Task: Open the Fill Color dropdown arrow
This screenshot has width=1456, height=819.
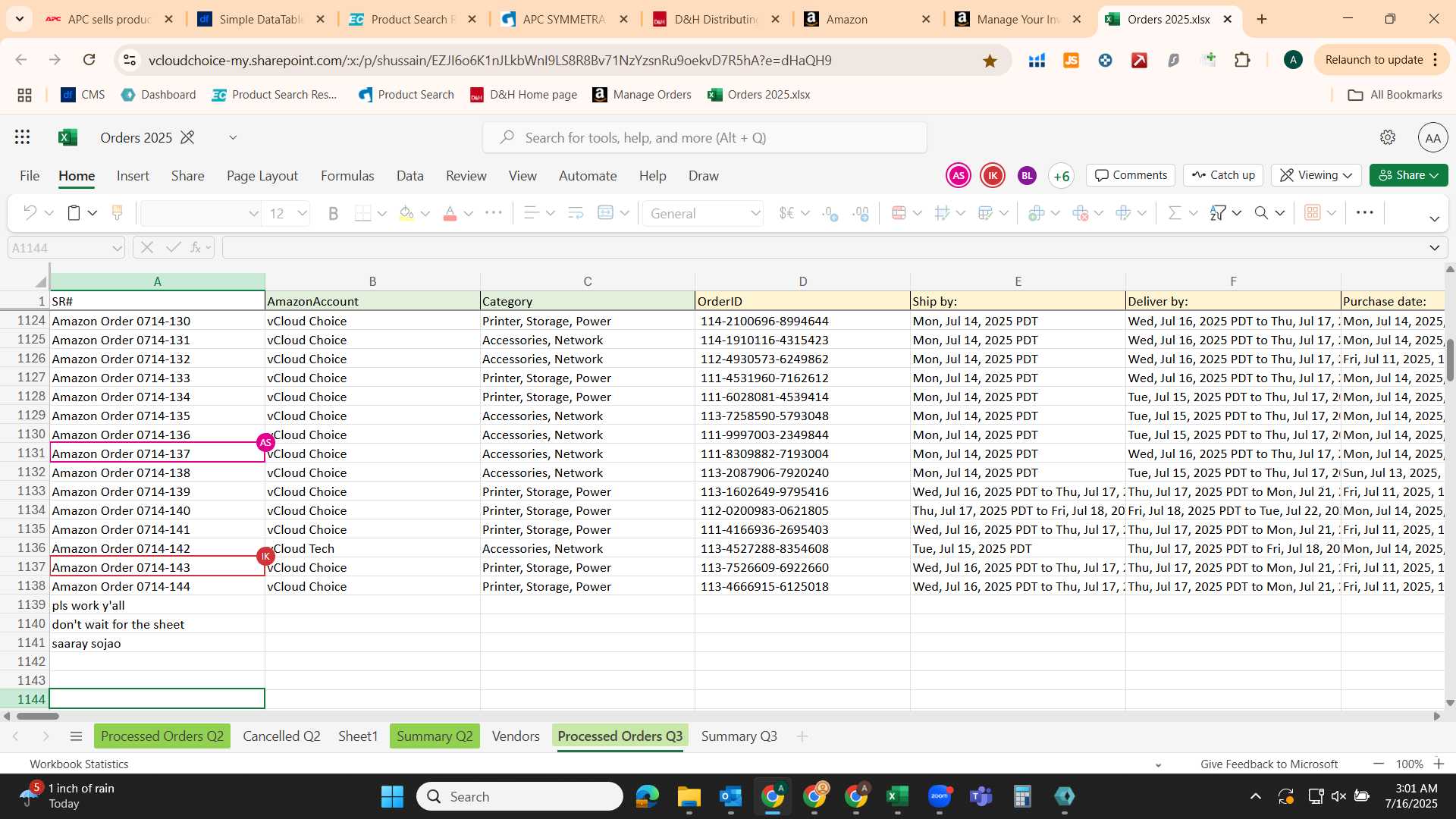Action: 425,213
